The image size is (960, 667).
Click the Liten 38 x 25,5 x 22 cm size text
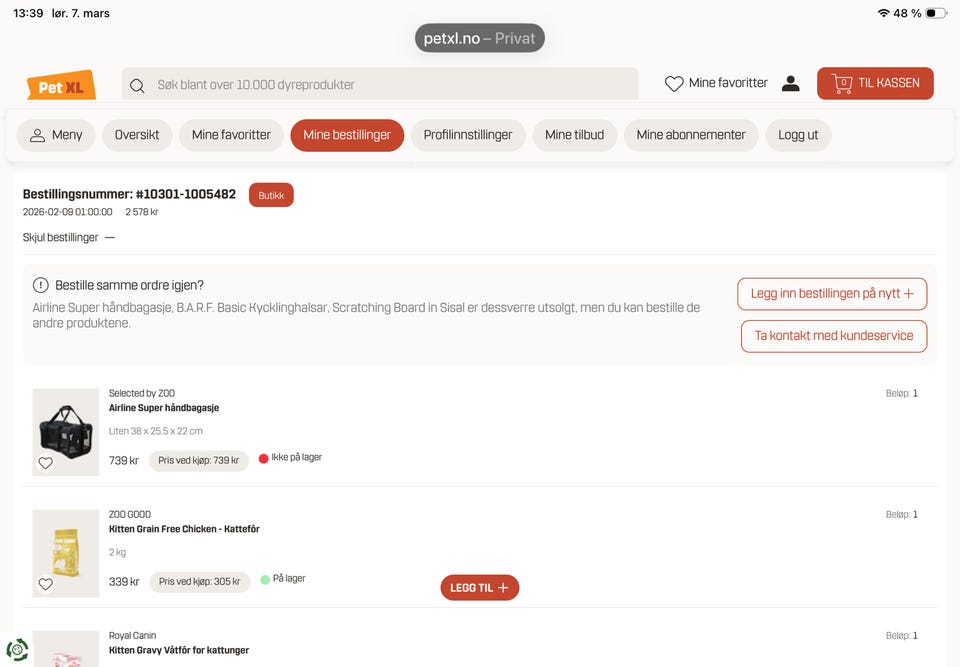pyautogui.click(x=156, y=431)
